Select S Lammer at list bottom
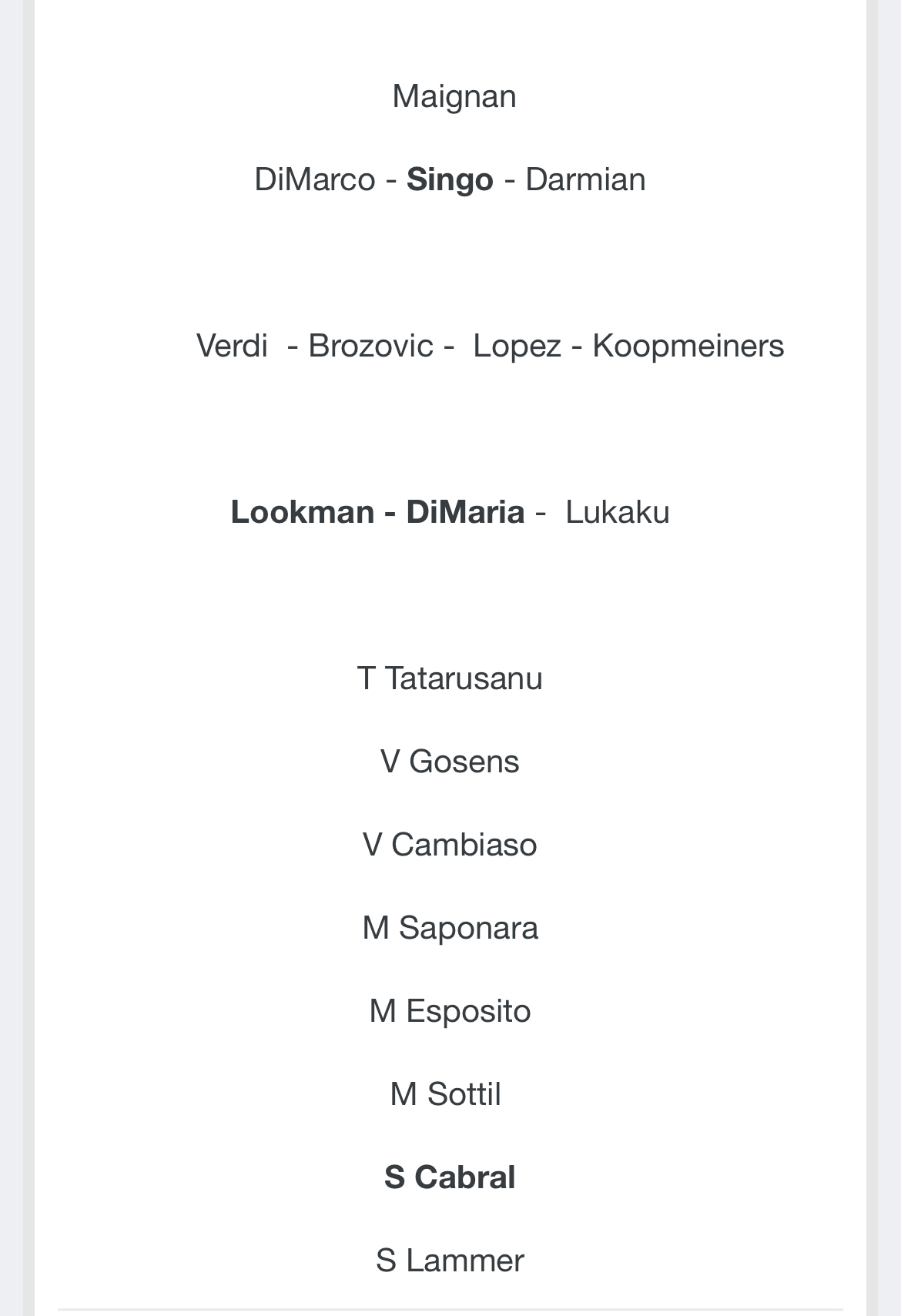The width and height of the screenshot is (901, 1316). click(x=450, y=1261)
